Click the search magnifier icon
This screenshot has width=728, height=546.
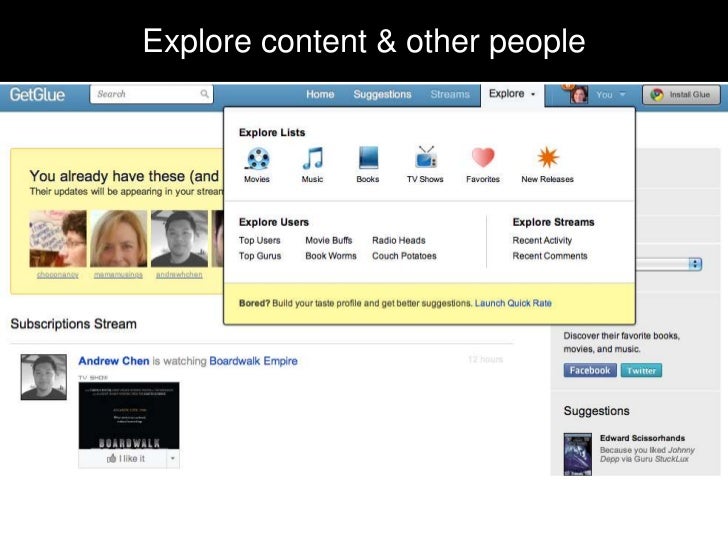(x=205, y=94)
